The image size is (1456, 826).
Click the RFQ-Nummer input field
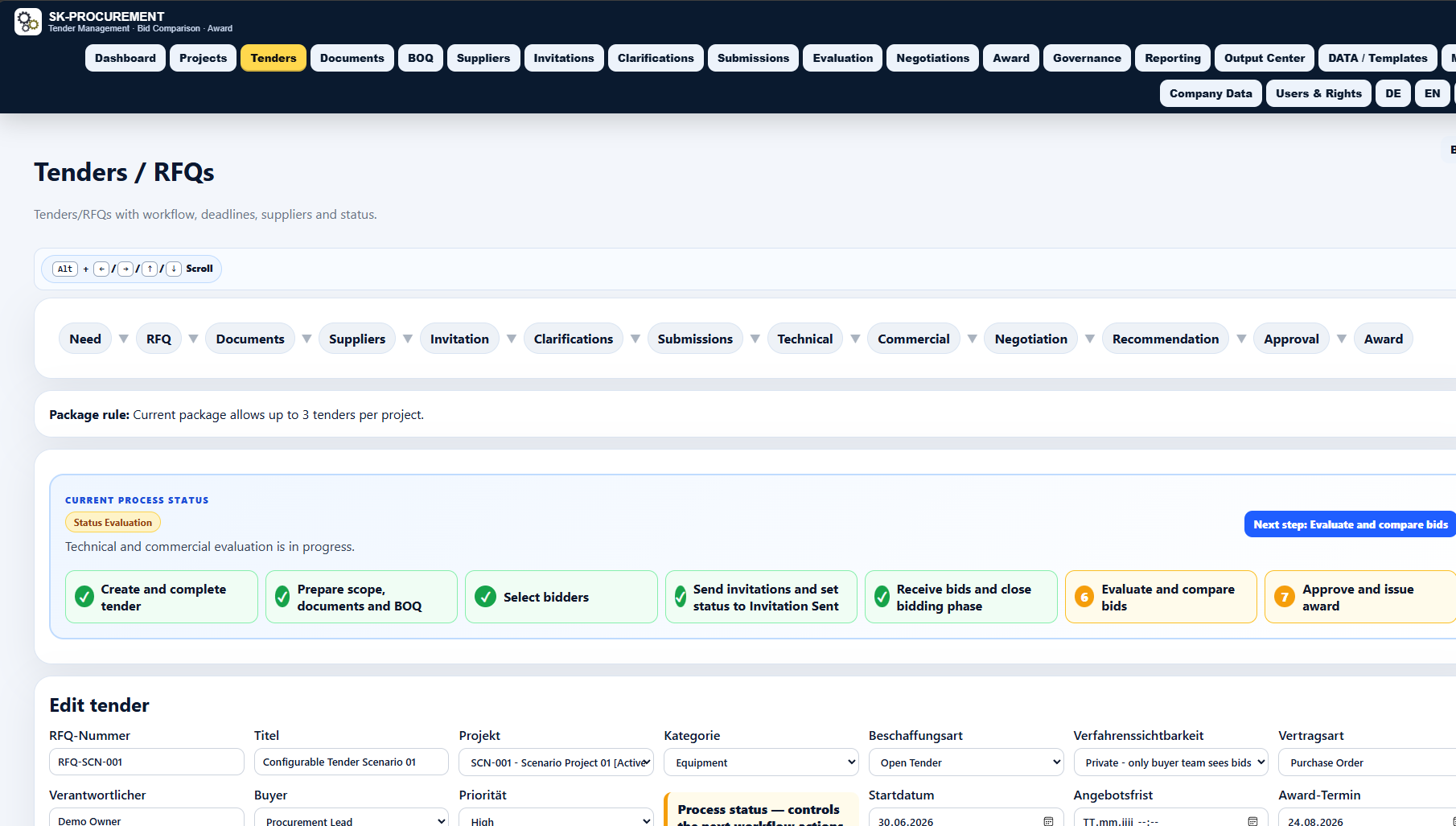tap(146, 762)
